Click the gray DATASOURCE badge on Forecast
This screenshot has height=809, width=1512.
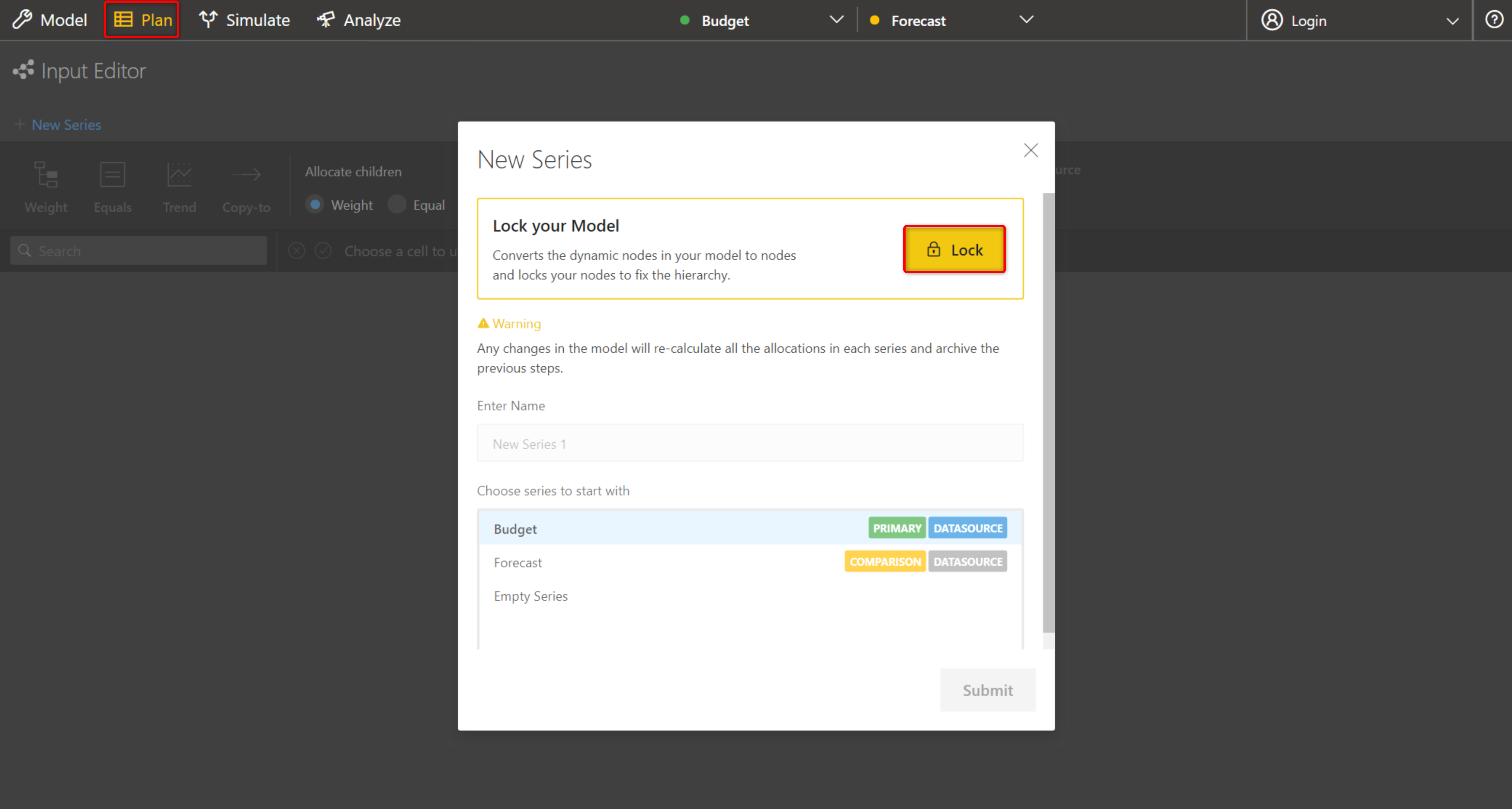[x=968, y=561]
